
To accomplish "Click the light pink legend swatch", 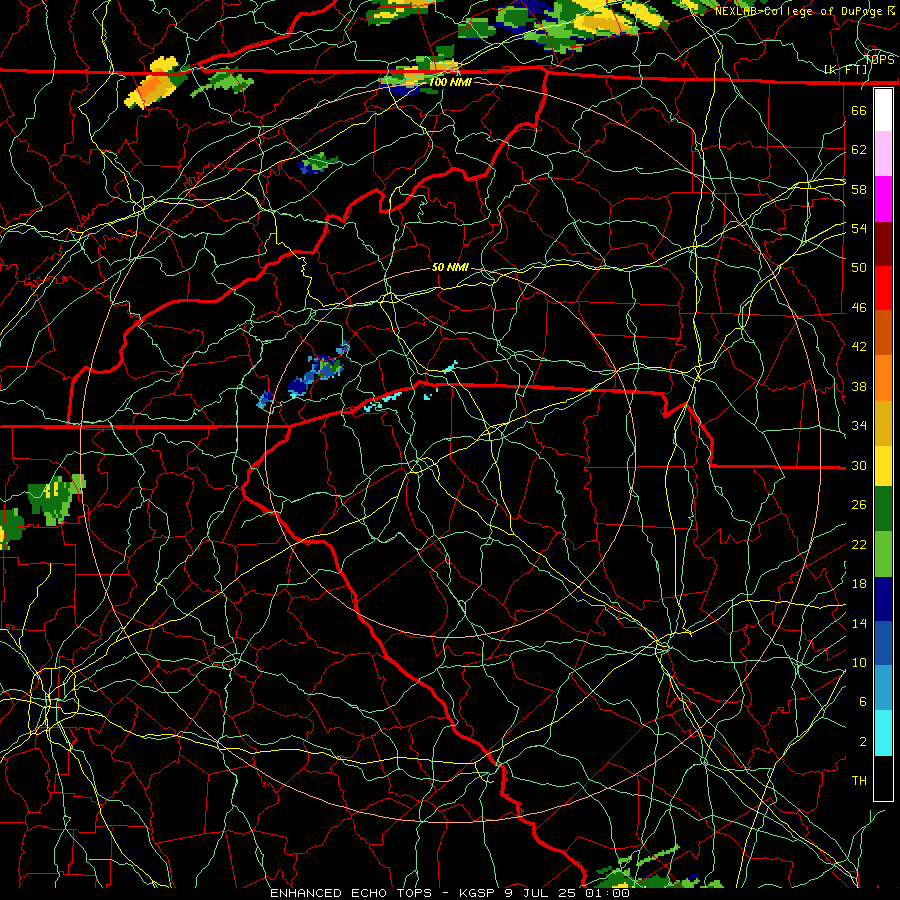I will 883,154.
